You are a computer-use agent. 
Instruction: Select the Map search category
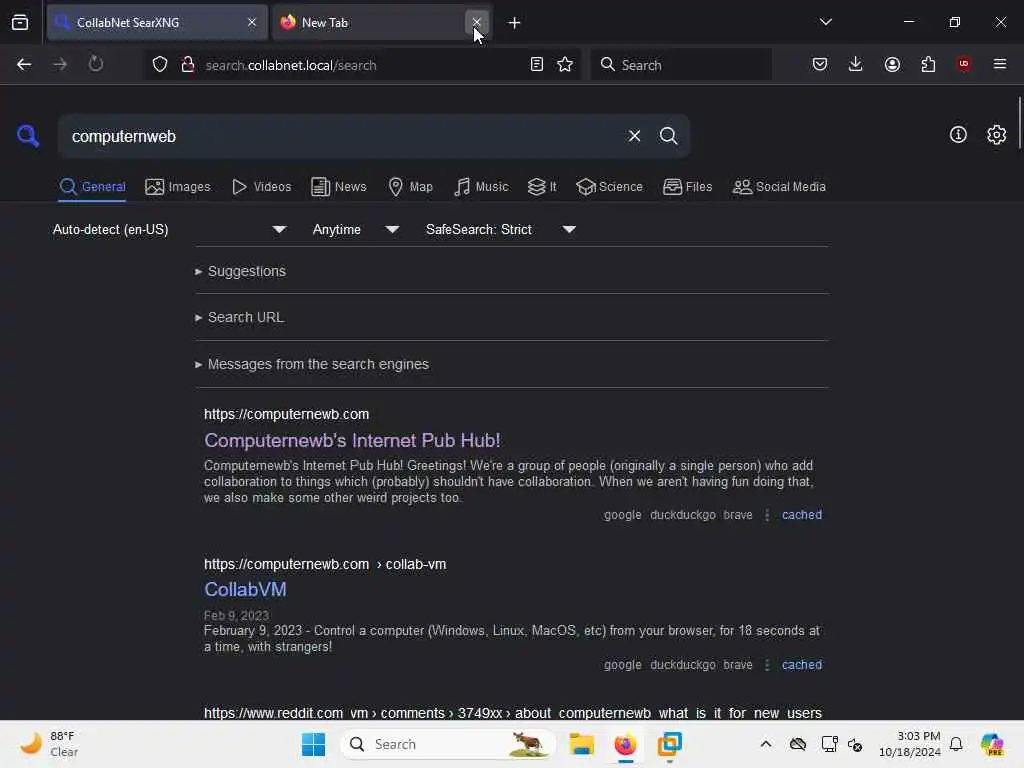coord(411,187)
